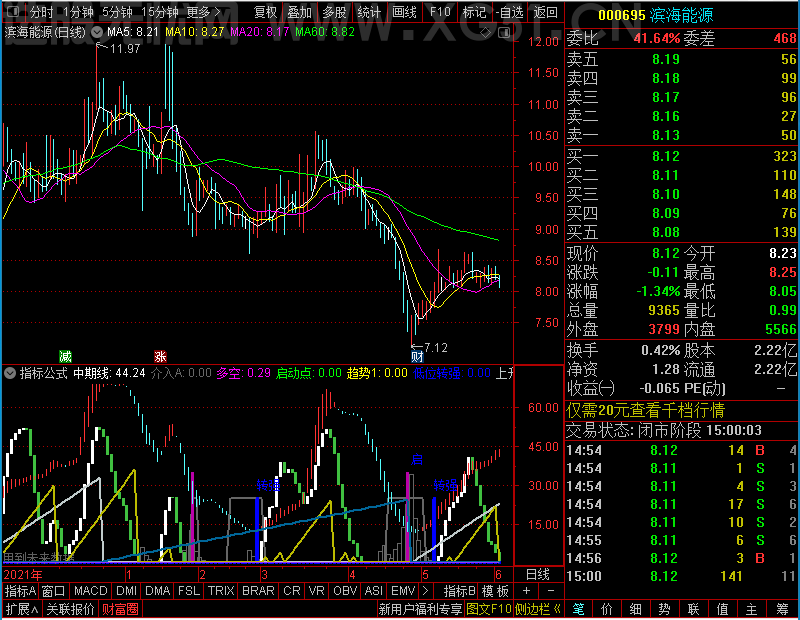Select the CR indicator

(291, 591)
